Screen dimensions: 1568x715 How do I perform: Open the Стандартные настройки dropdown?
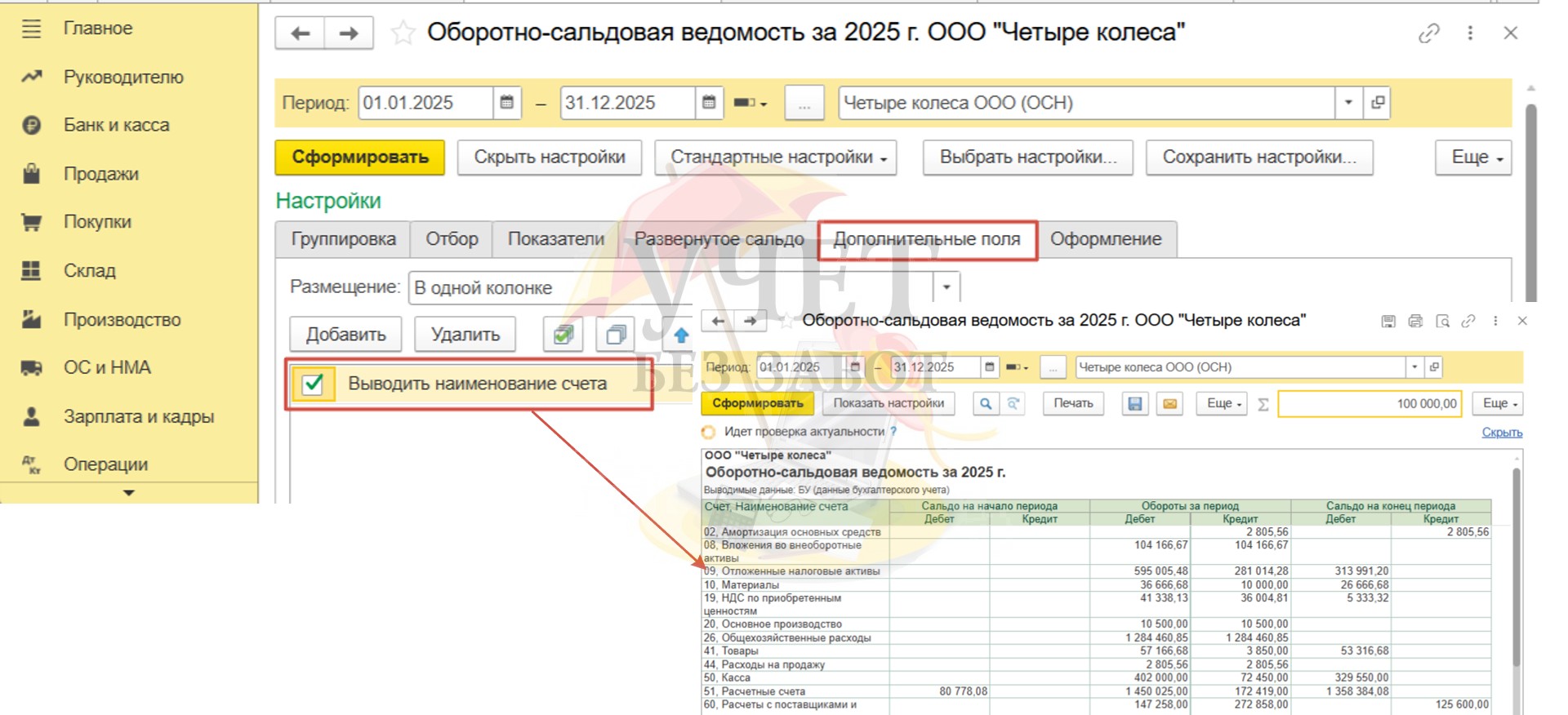[776, 158]
